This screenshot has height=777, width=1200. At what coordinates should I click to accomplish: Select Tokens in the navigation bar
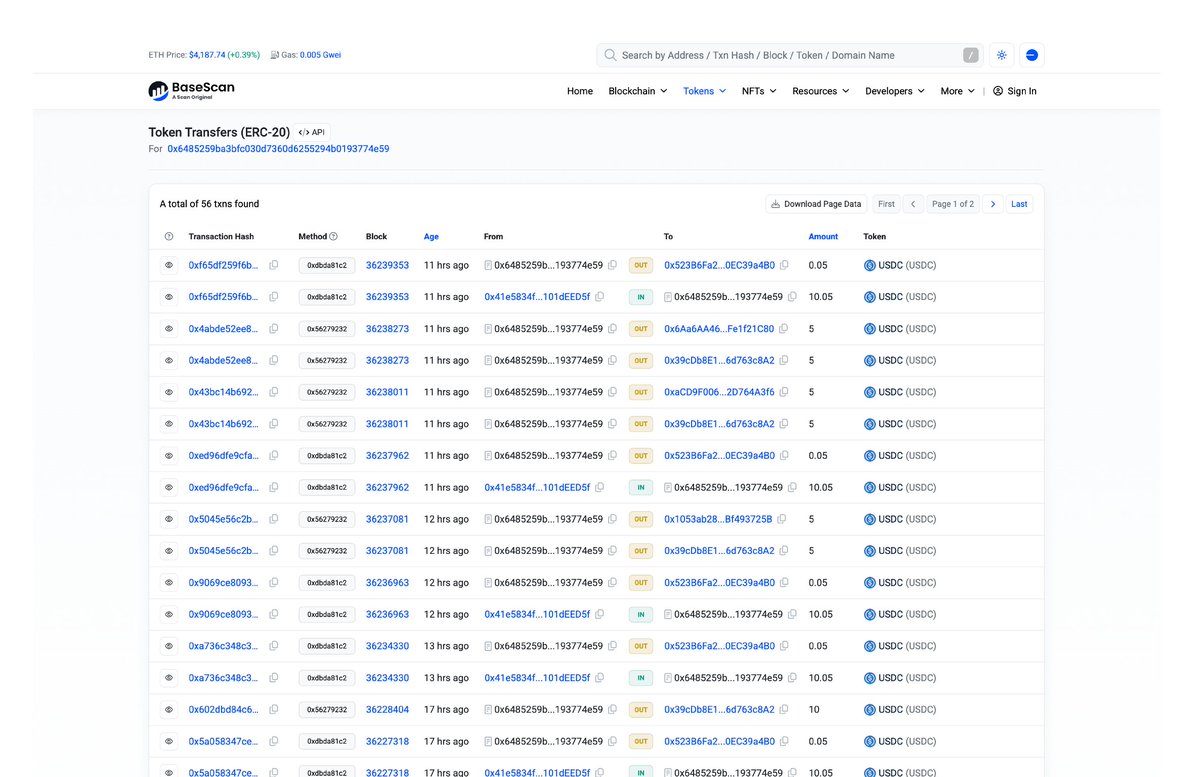(703, 90)
